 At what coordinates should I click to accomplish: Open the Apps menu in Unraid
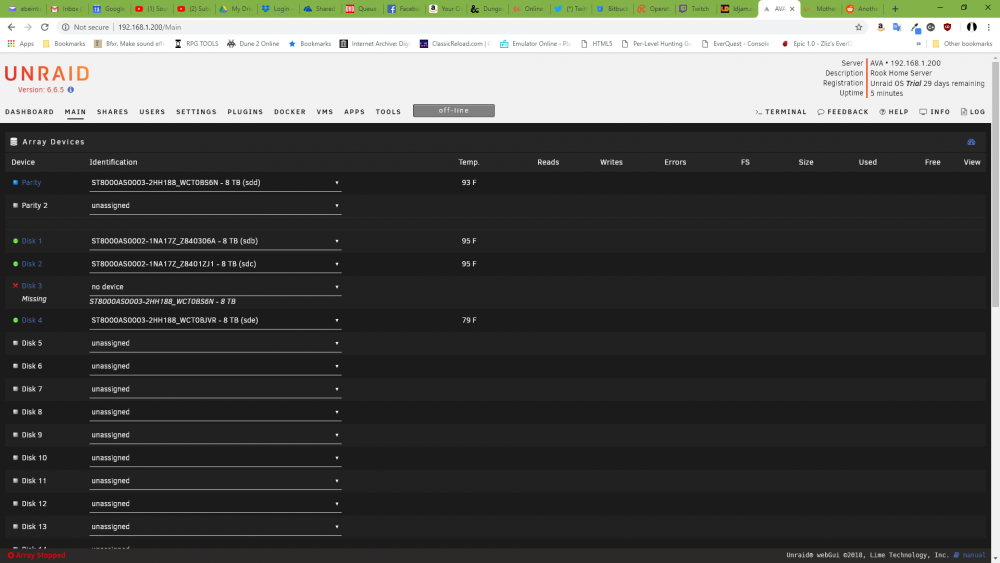click(x=355, y=112)
